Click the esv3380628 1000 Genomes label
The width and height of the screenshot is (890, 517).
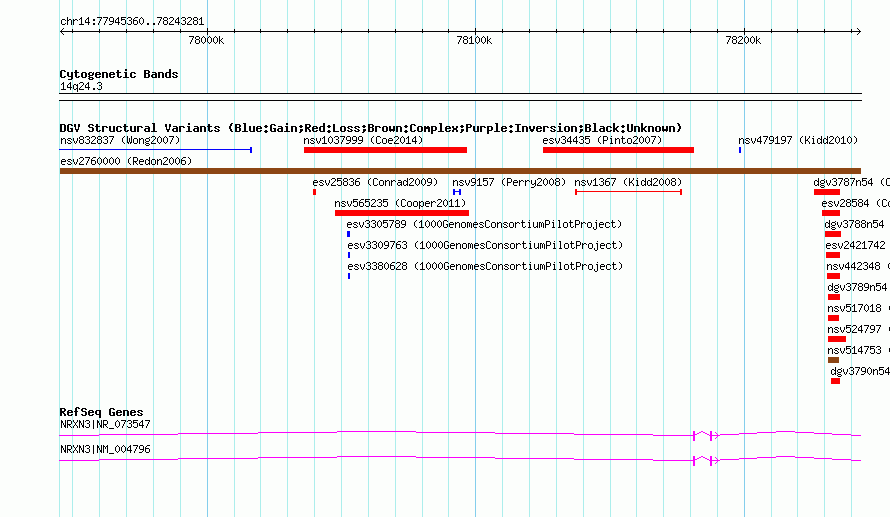(x=485, y=266)
